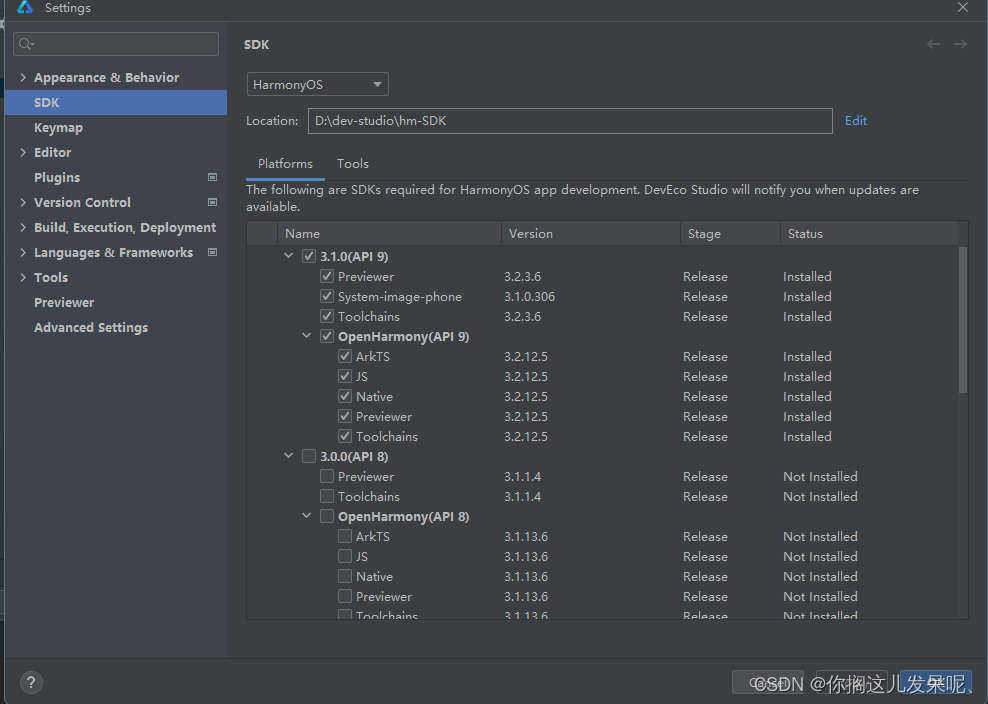This screenshot has width=988, height=704.
Task: Click the Stage column header
Action: (x=731, y=234)
